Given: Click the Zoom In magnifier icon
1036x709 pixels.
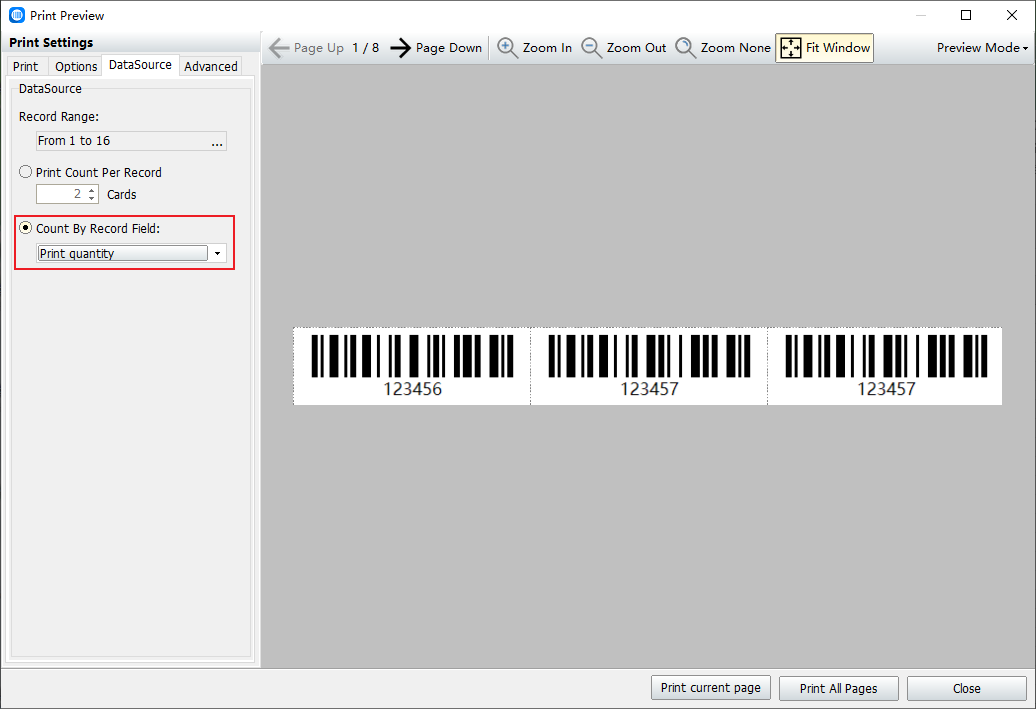Looking at the screenshot, I should pos(507,48).
